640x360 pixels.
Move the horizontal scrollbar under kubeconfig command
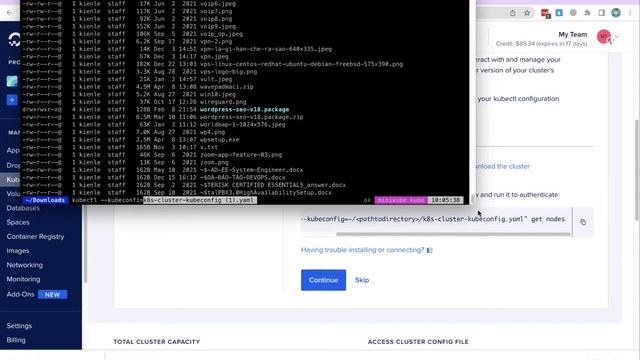pos(453,234)
